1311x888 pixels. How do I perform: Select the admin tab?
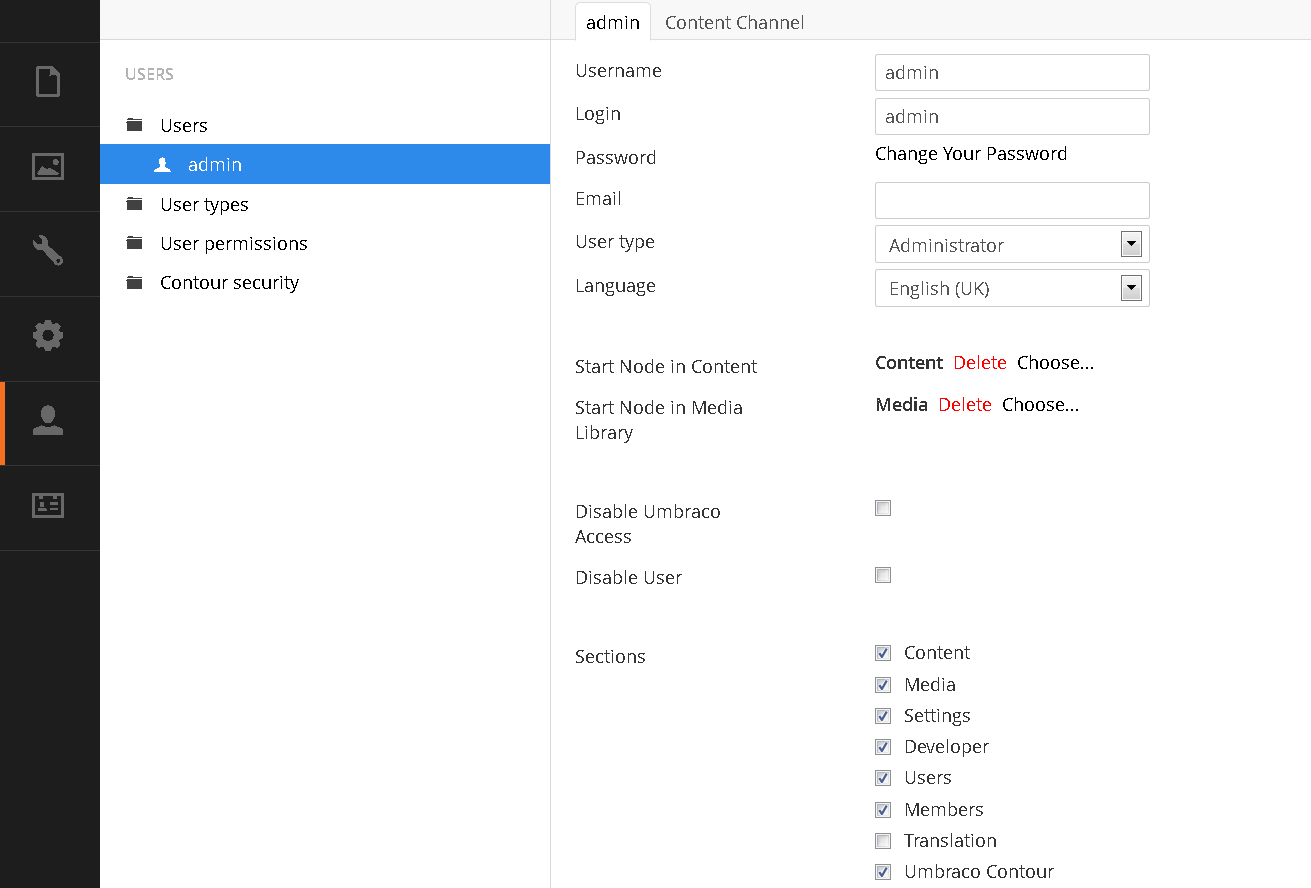(x=612, y=22)
